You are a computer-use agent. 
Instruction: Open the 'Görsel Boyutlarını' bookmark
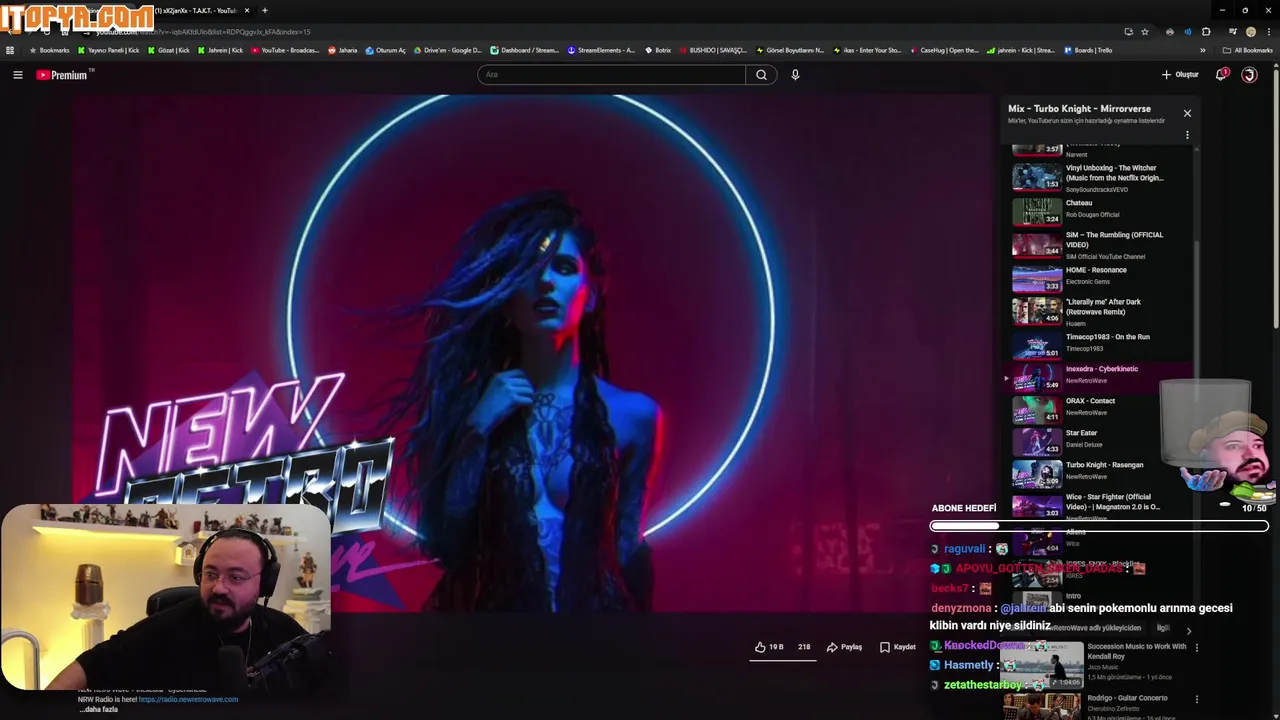tap(790, 50)
